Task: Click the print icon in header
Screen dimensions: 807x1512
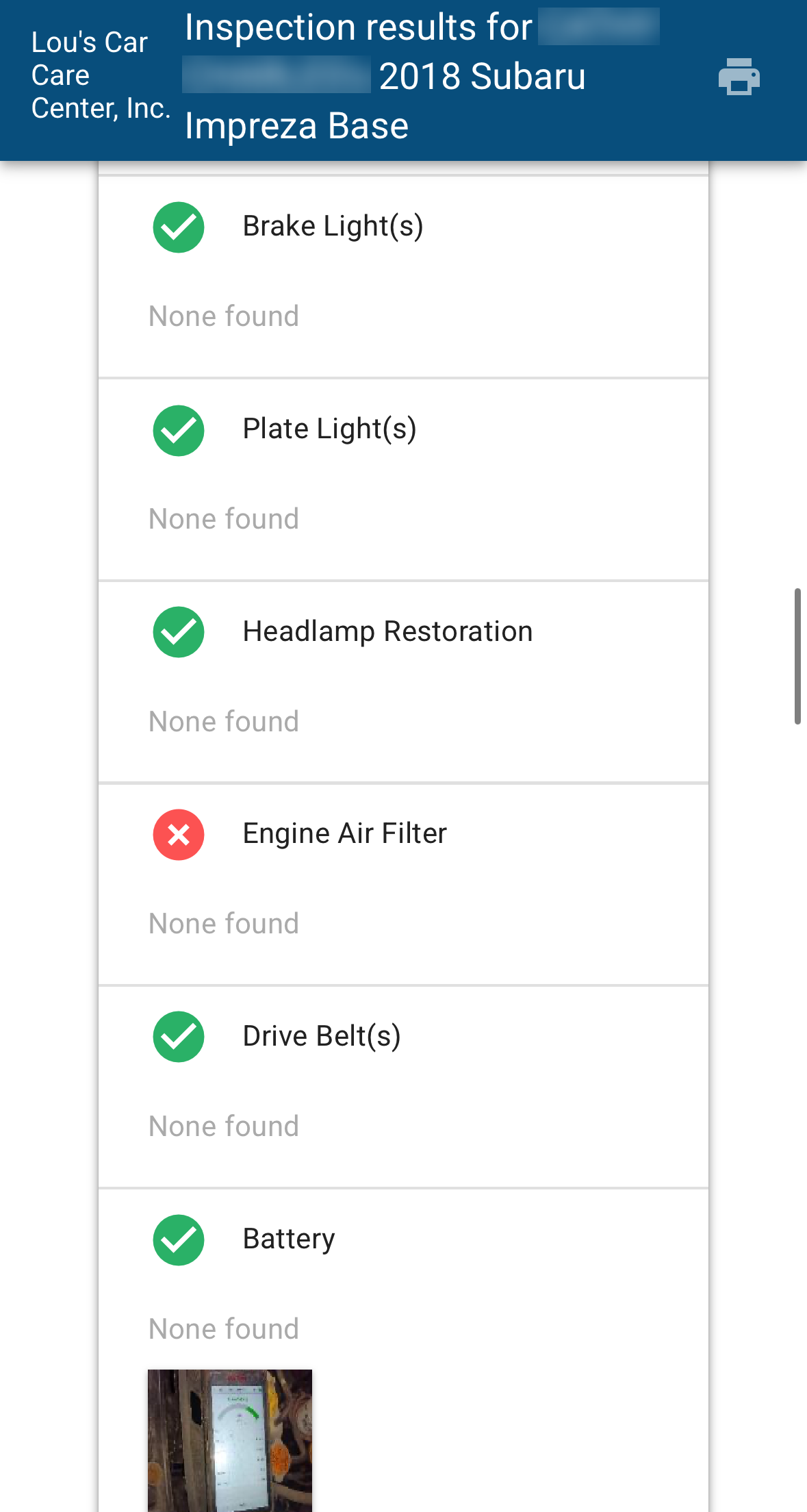Action: coord(739,76)
